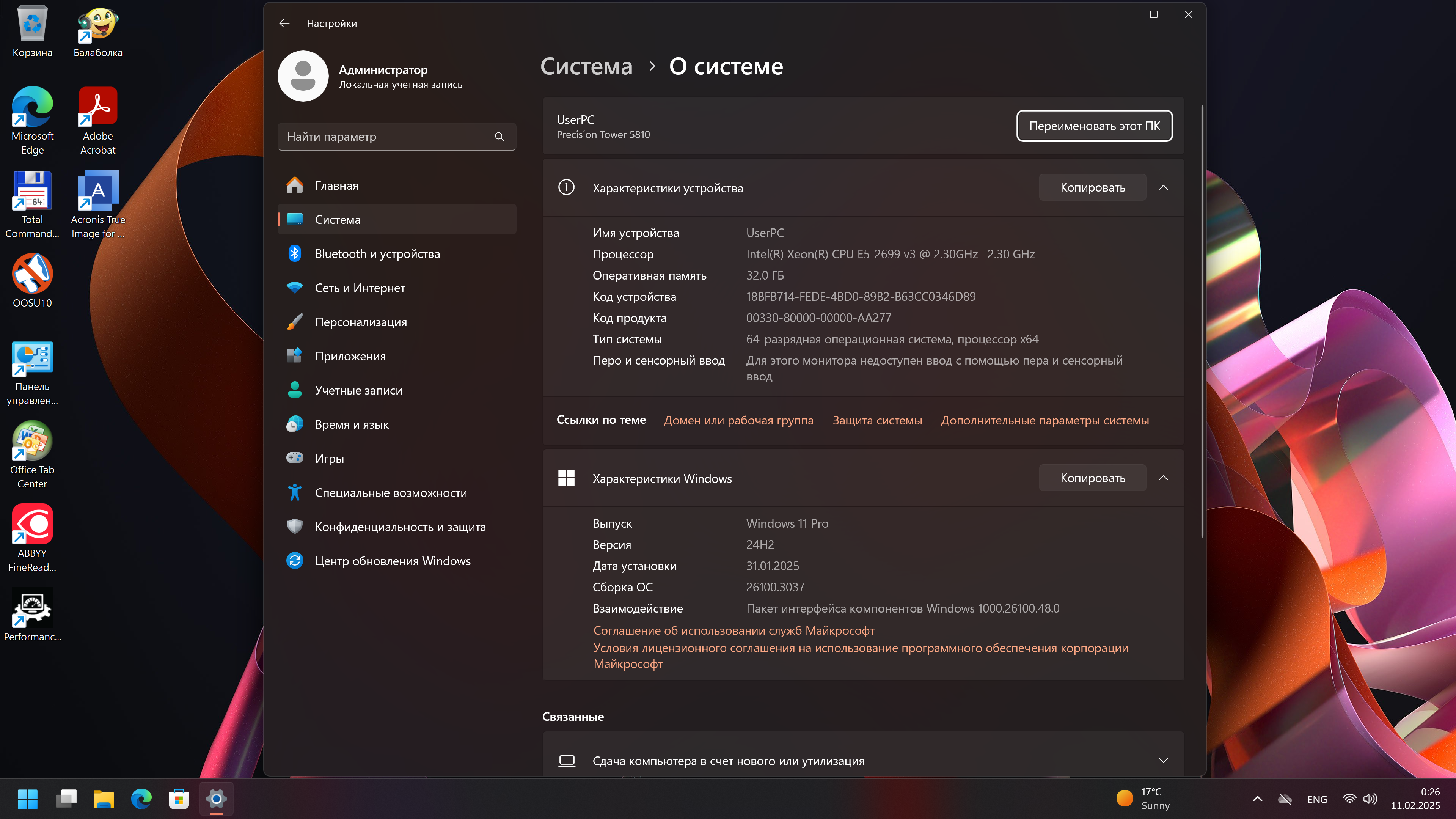This screenshot has height=819, width=1456.
Task: Select Система in the sidebar
Action: click(397, 219)
